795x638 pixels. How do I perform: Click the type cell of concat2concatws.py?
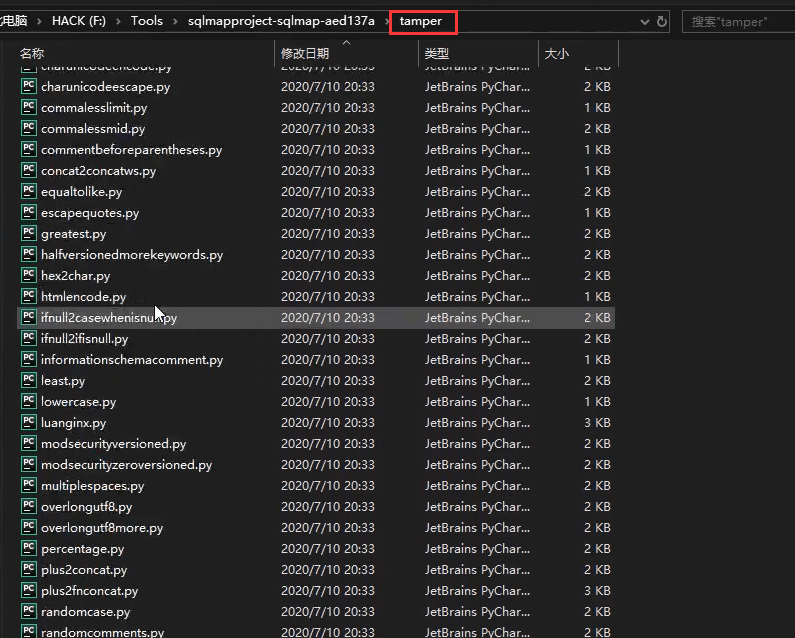[x=477, y=170]
